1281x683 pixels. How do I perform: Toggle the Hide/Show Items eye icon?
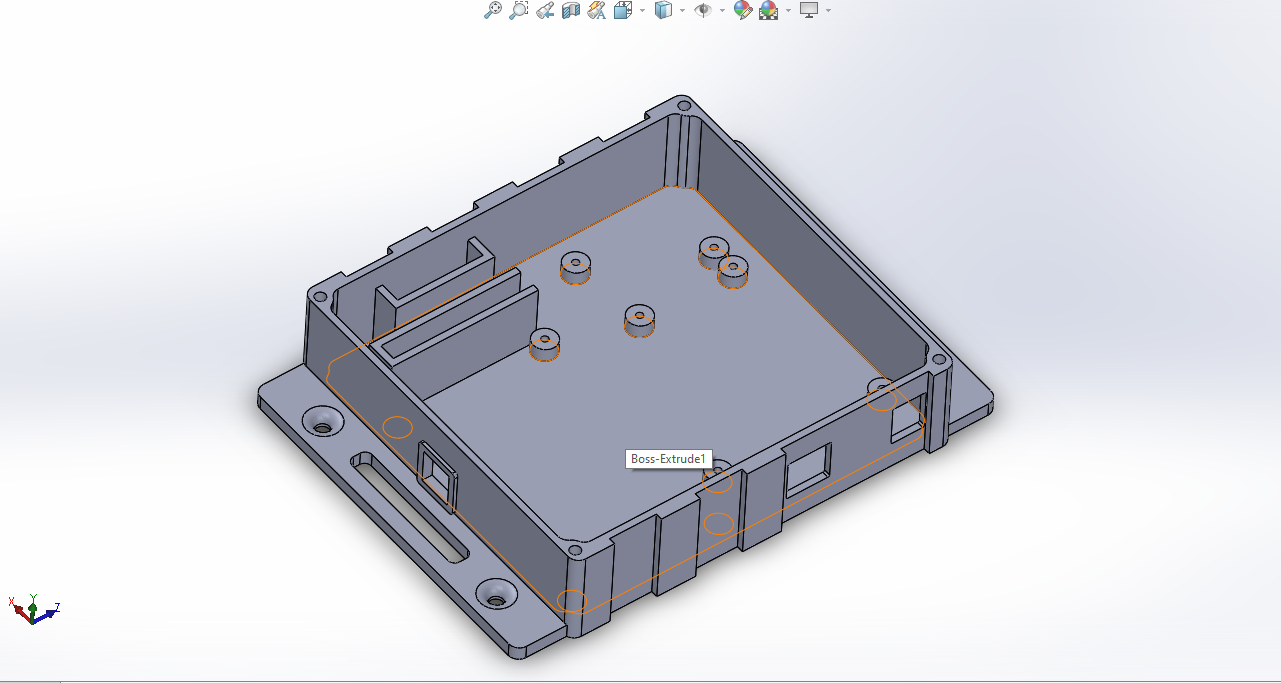pos(703,10)
